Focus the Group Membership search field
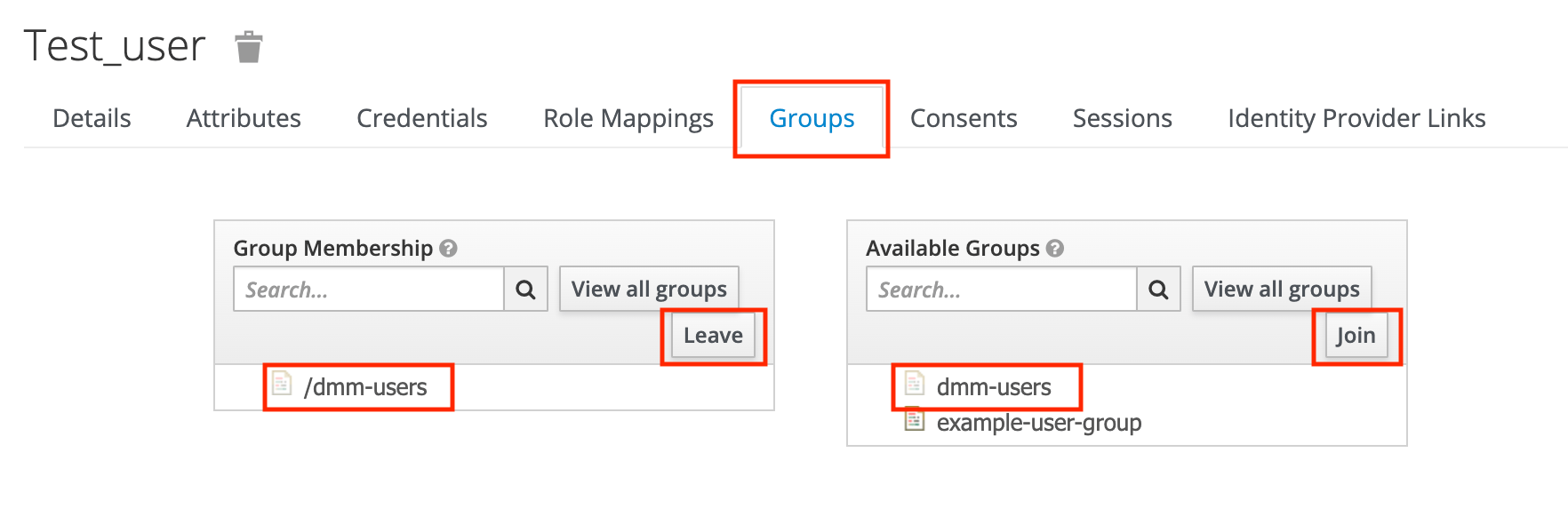1568x524 pixels. [369, 290]
